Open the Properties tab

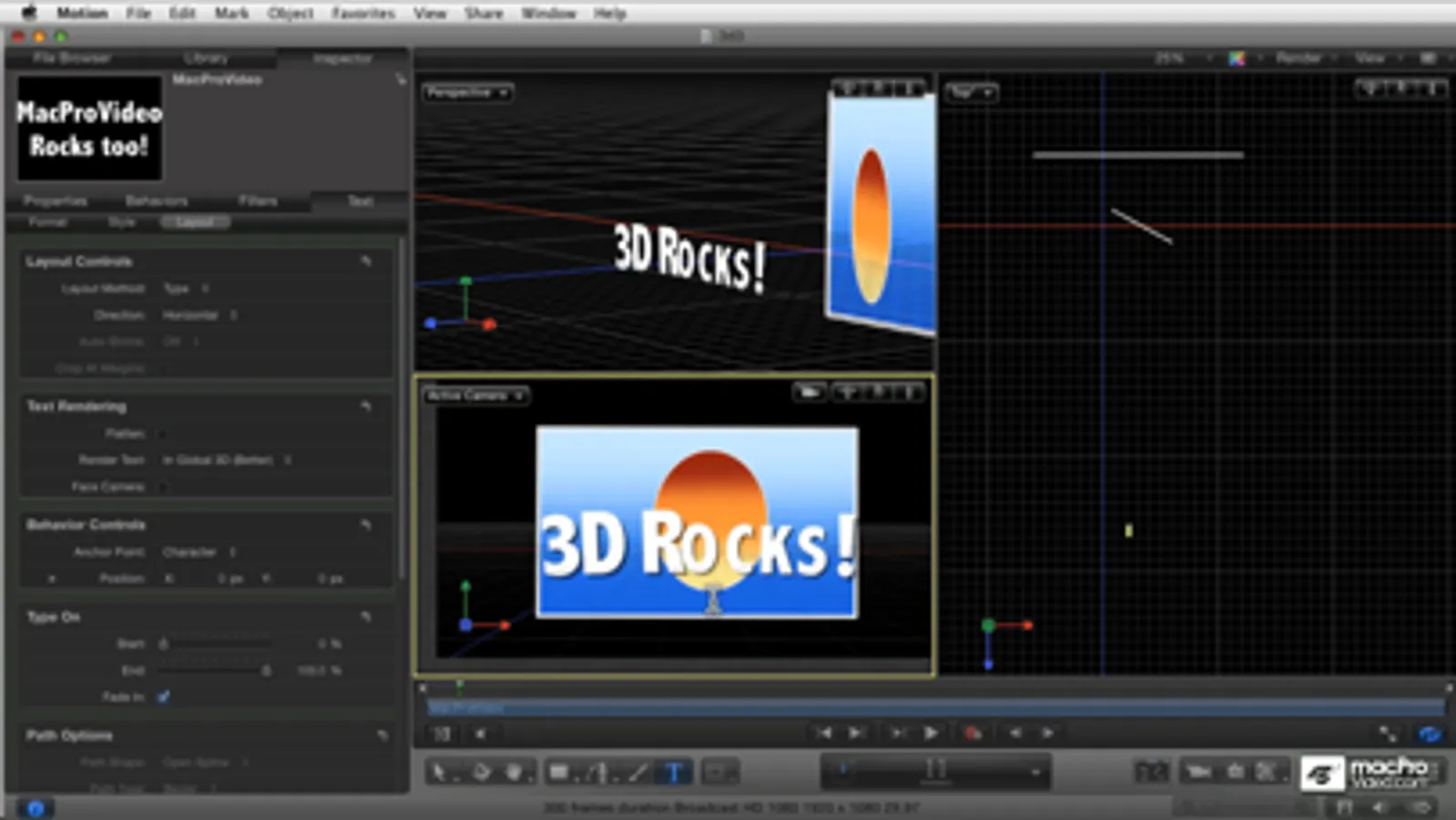tap(56, 200)
